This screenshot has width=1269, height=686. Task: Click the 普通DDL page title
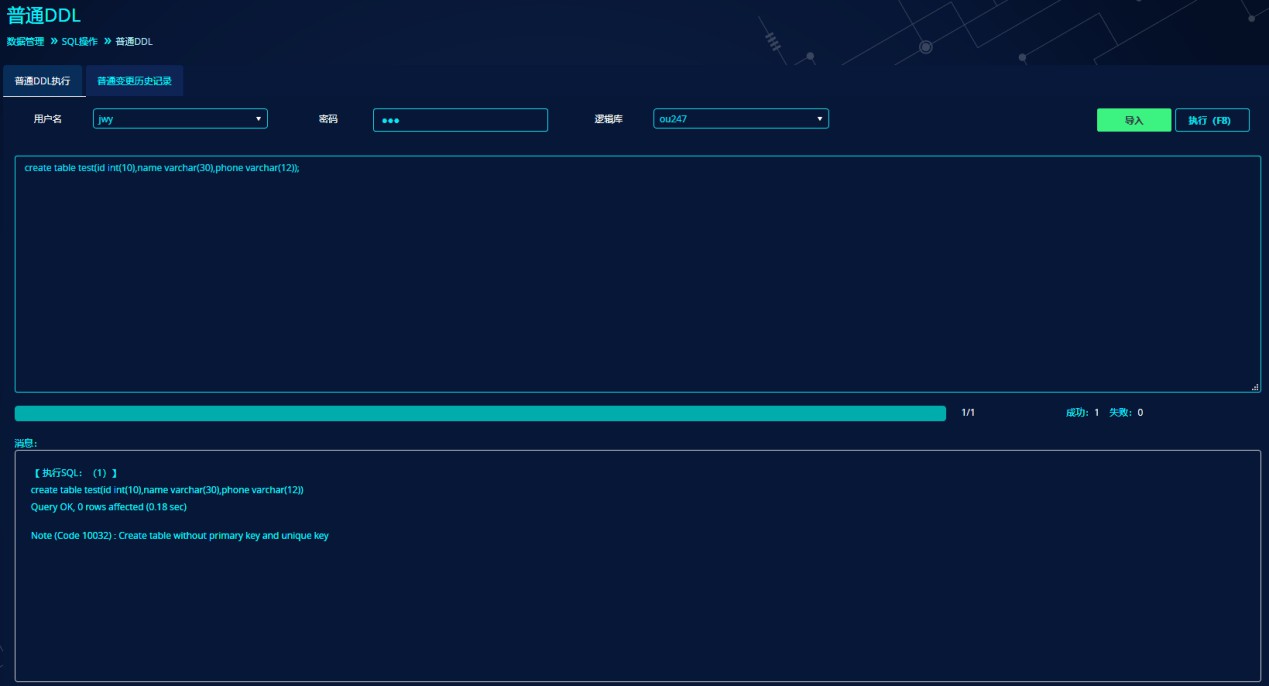pos(44,15)
